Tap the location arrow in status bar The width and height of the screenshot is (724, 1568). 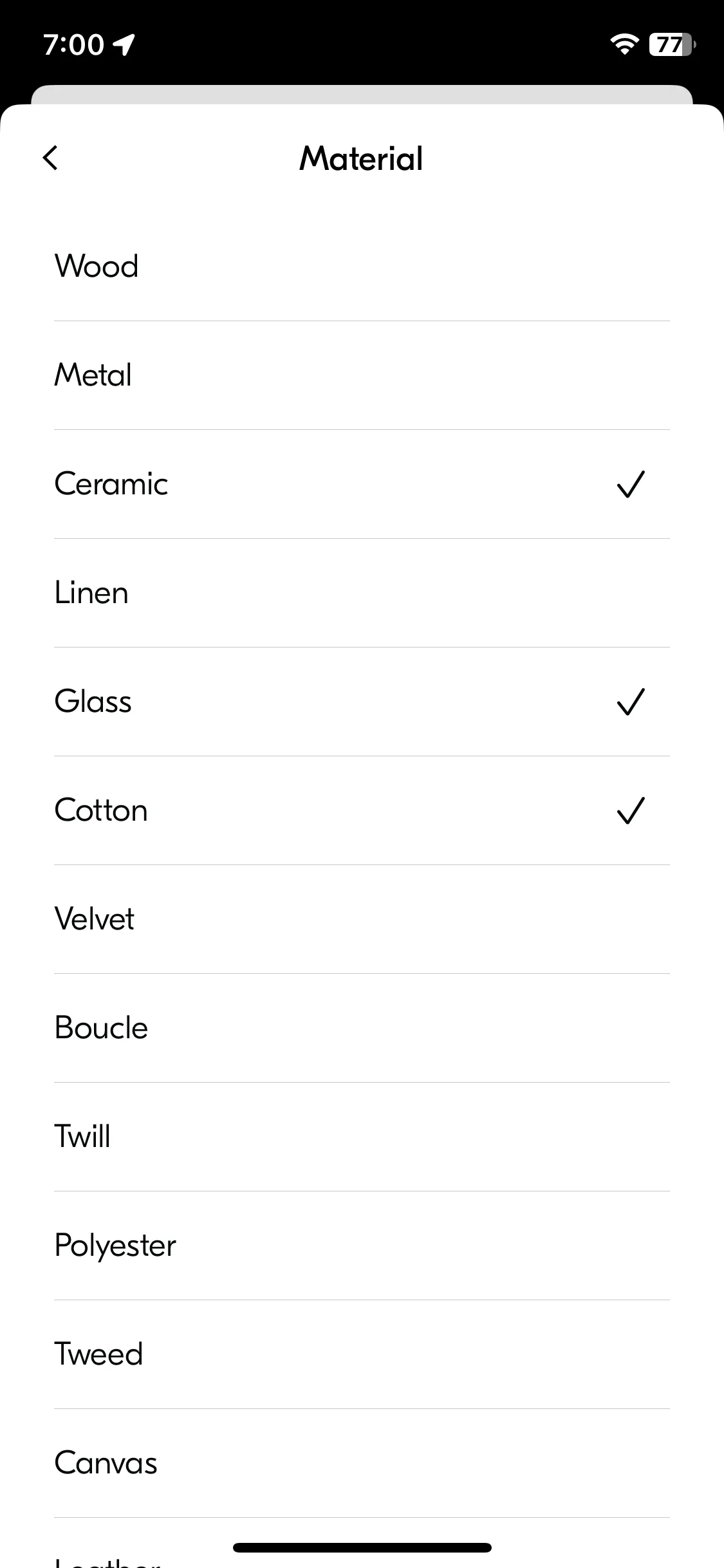click(x=124, y=44)
